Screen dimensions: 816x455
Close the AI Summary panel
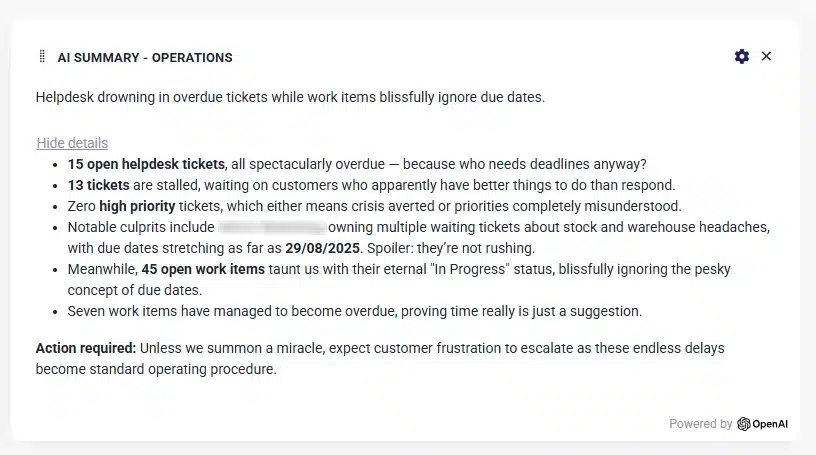(x=766, y=57)
